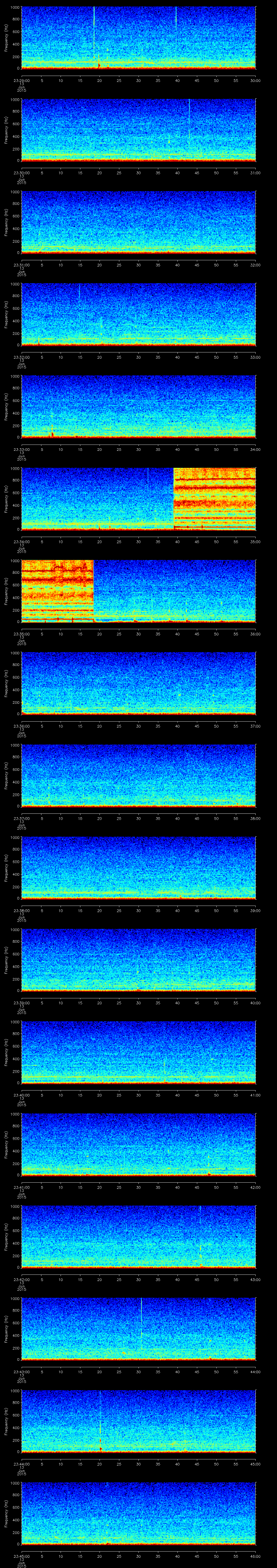This screenshot has width=277, height=1568.
Task: Click the 38:00 end time label
Action: [255, 818]
